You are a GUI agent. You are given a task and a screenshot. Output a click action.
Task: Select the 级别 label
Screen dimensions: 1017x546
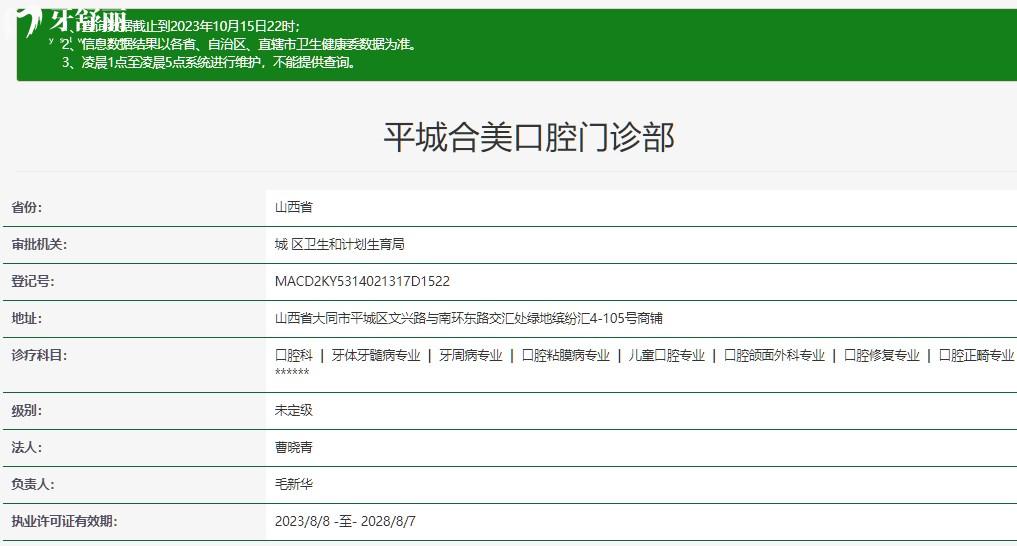(27, 410)
